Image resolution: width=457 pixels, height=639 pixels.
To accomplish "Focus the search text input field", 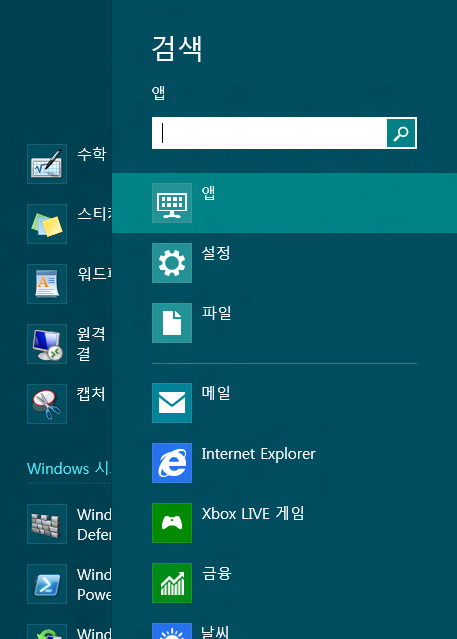I will (x=269, y=133).
